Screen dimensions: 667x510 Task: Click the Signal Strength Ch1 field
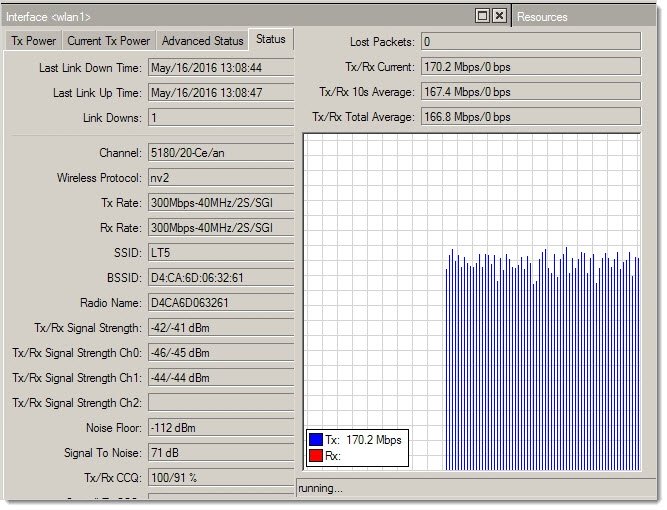click(221, 378)
